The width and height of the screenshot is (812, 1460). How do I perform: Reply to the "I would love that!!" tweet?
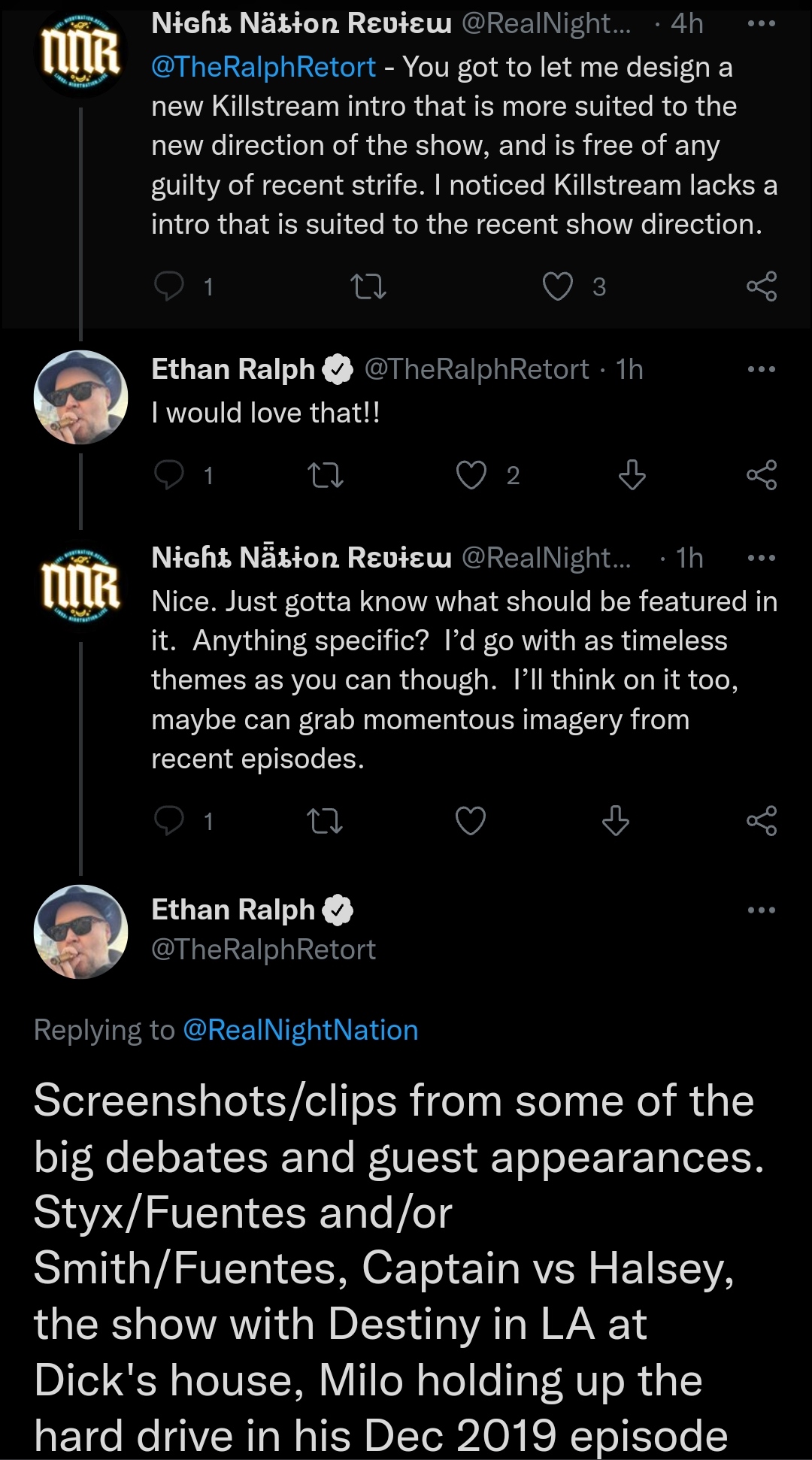(x=169, y=475)
